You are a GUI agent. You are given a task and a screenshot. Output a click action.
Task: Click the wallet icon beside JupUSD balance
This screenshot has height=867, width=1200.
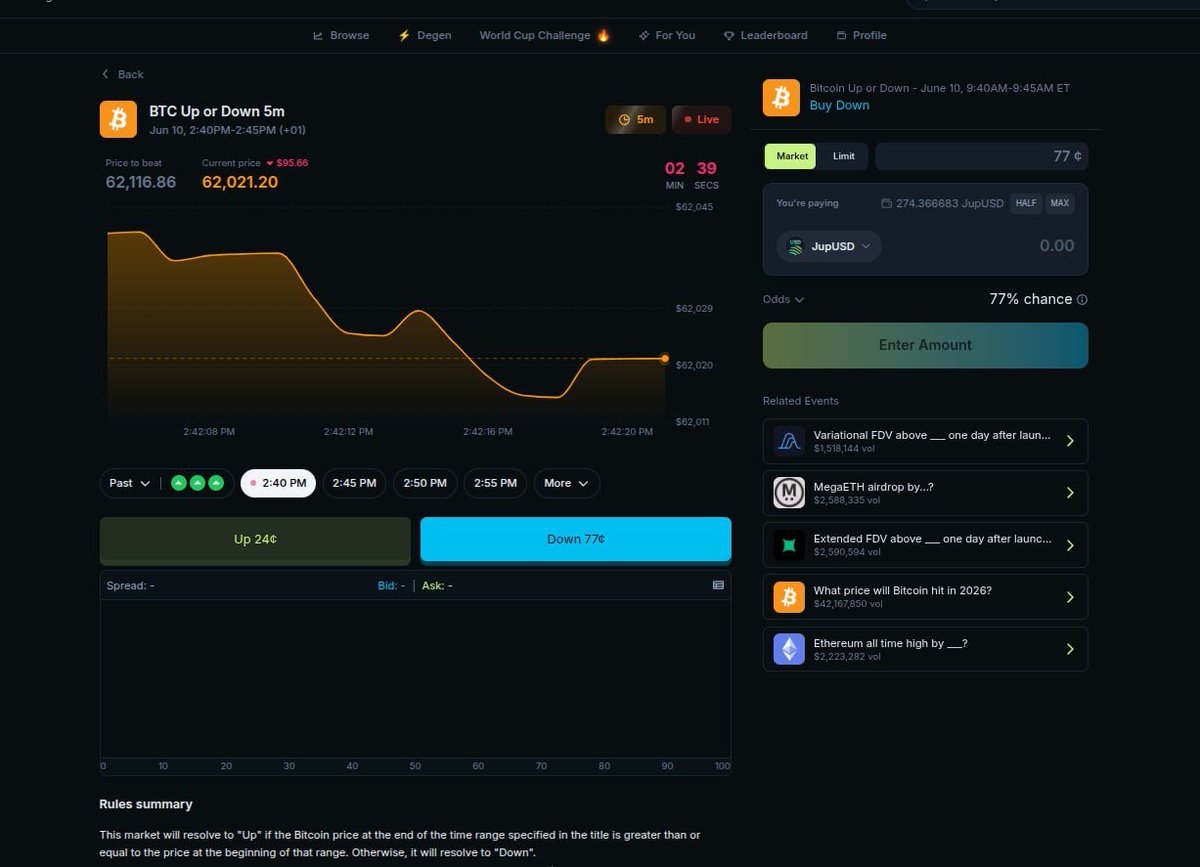(x=886, y=203)
